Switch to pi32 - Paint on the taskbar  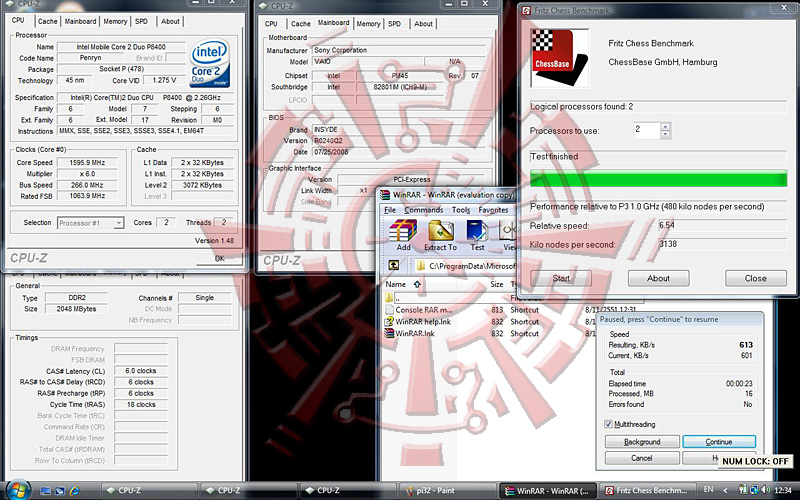tap(447, 490)
